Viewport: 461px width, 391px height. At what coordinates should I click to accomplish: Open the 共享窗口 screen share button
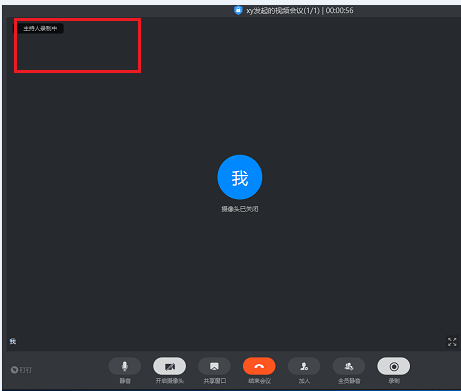(x=214, y=366)
